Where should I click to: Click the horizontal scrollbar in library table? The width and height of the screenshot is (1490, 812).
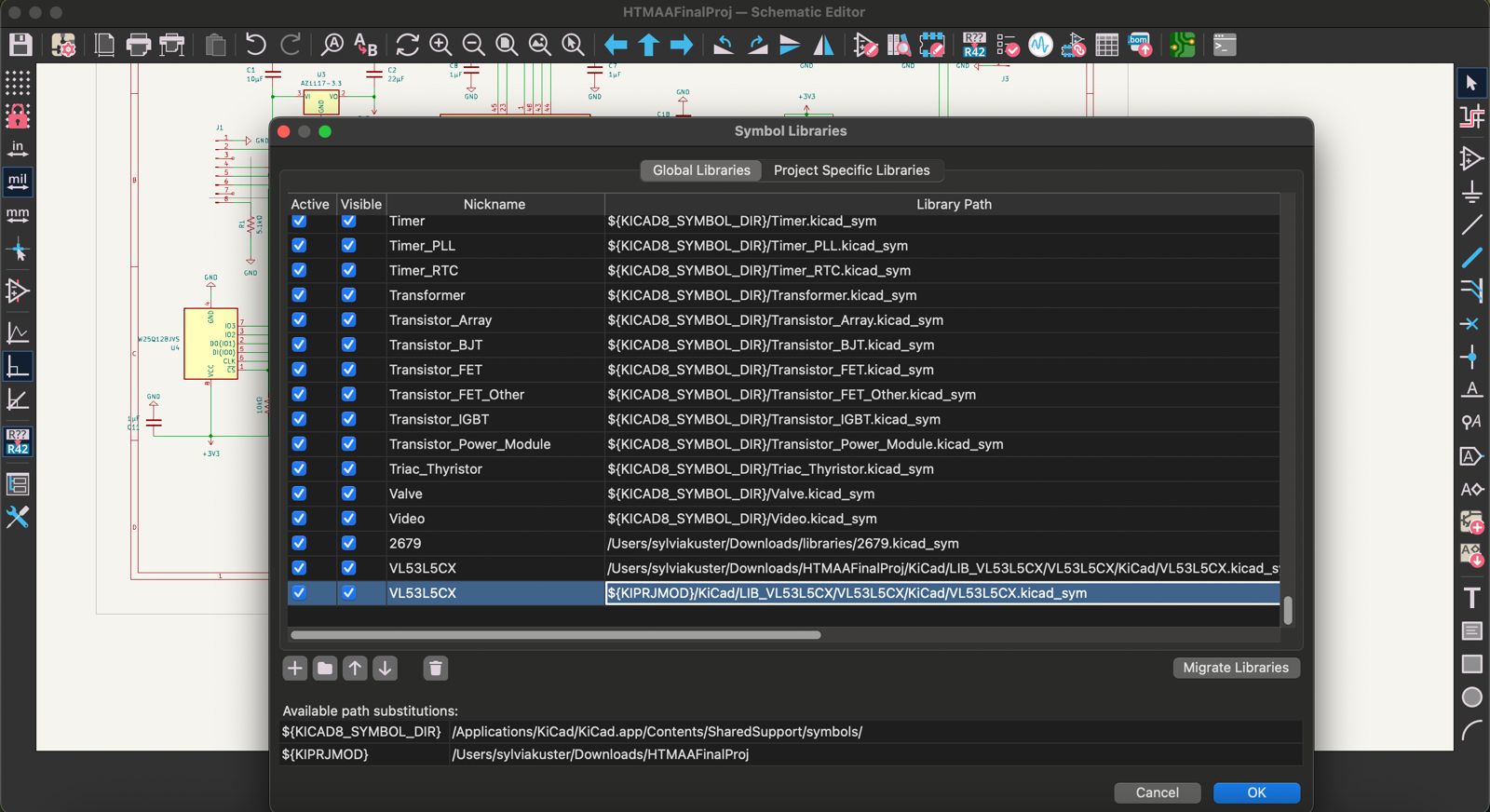[x=556, y=635]
